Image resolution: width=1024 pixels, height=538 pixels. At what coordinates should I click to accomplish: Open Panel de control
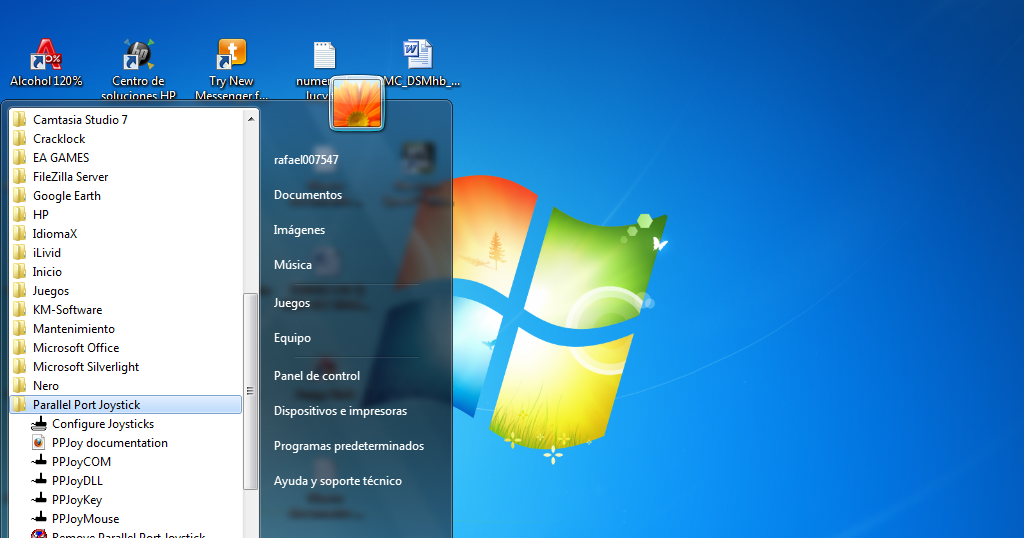[317, 375]
